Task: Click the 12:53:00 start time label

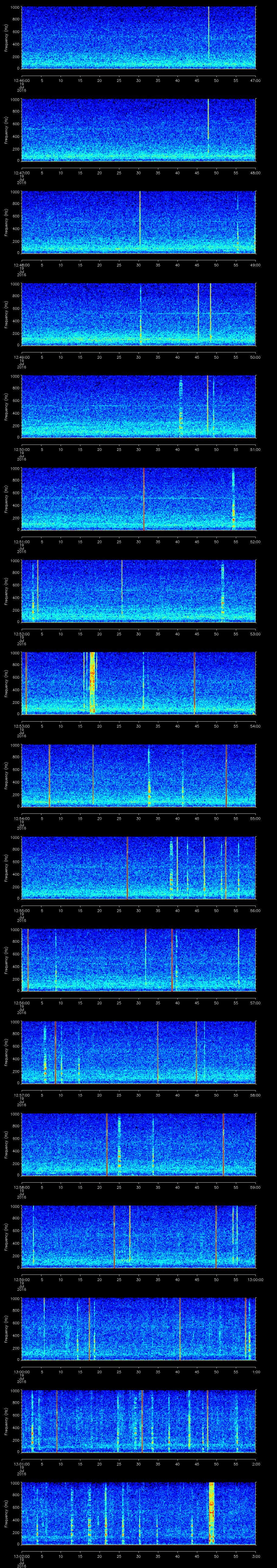Action: tap(22, 726)
